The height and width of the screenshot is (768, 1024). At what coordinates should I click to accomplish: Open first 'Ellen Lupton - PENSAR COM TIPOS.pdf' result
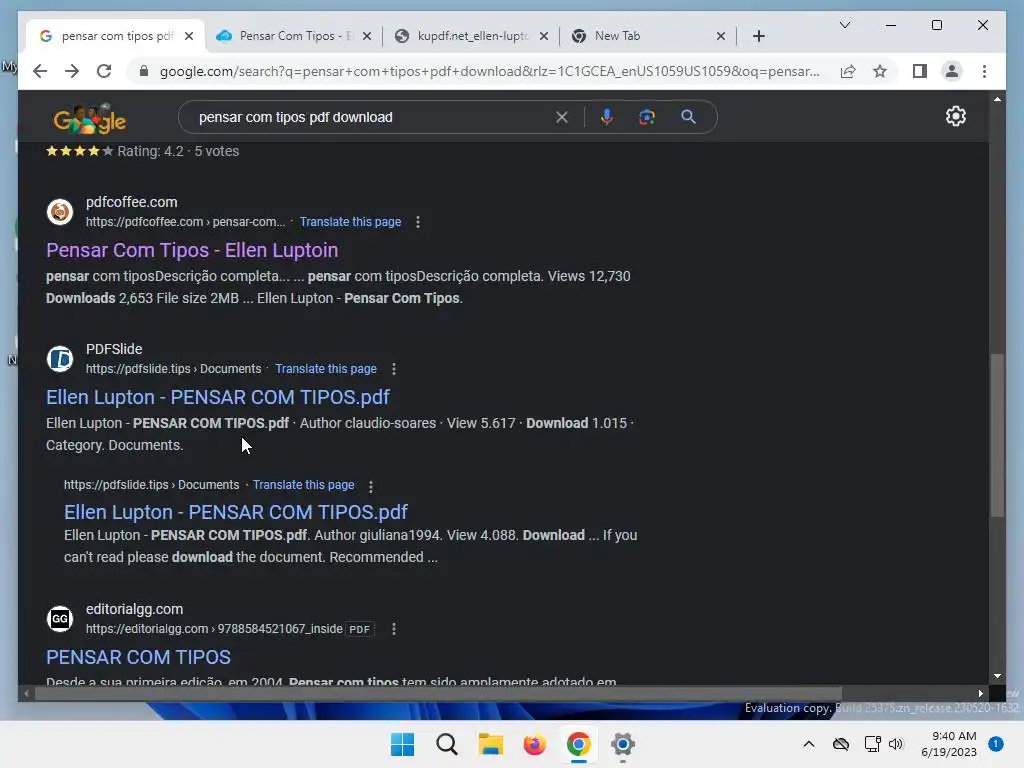click(217, 397)
